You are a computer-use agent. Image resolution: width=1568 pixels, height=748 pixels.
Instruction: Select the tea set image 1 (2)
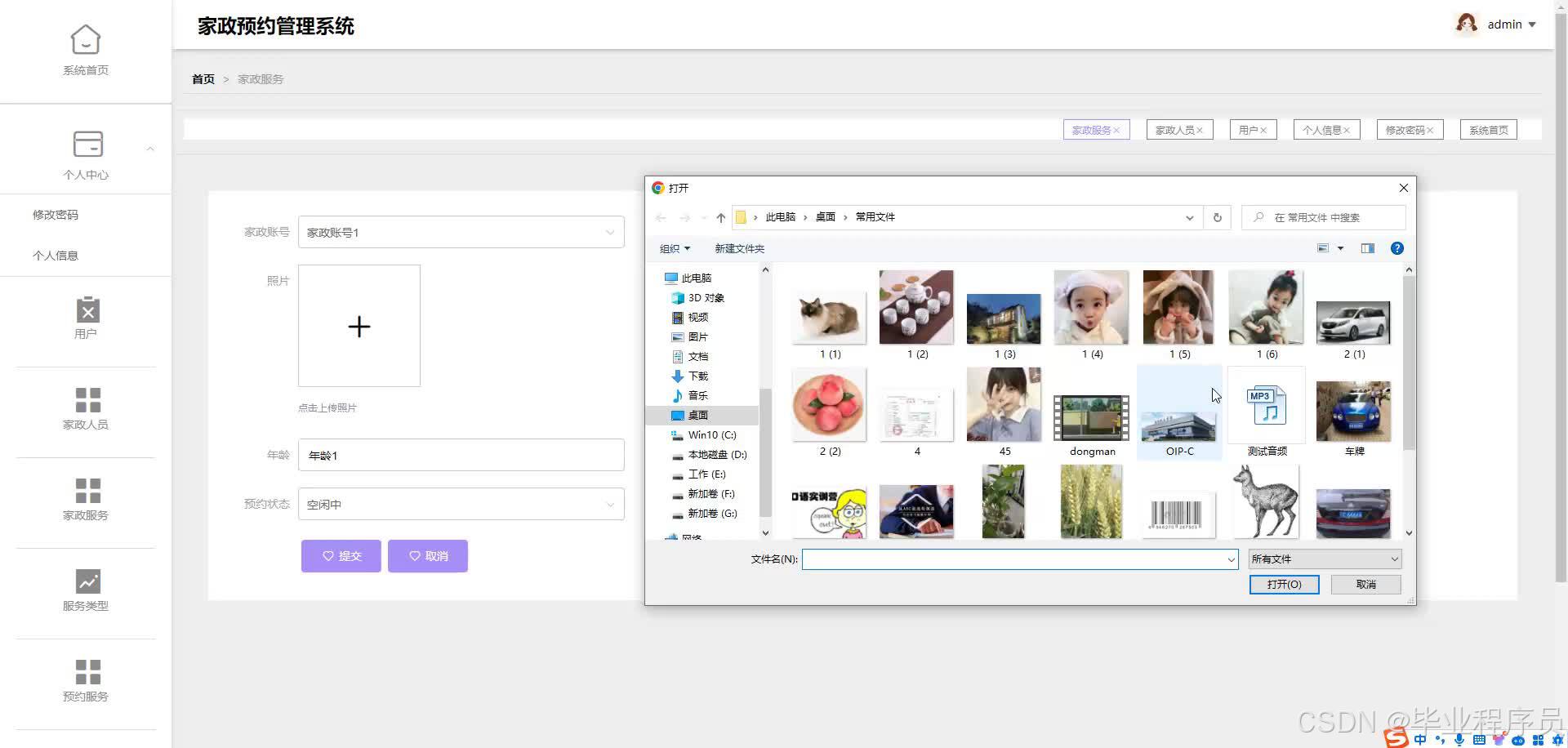point(916,315)
